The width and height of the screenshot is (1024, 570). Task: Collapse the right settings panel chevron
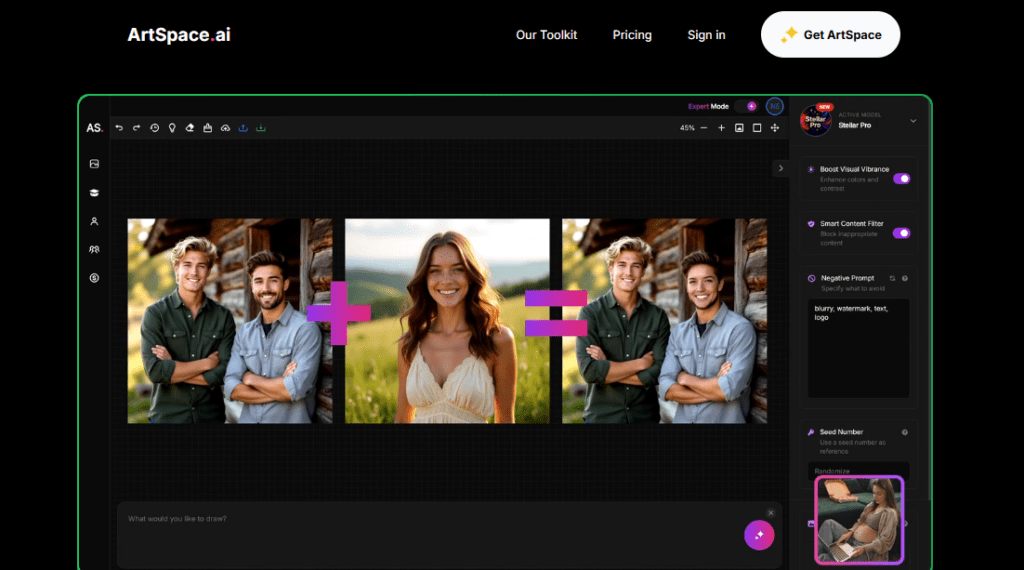(x=780, y=168)
